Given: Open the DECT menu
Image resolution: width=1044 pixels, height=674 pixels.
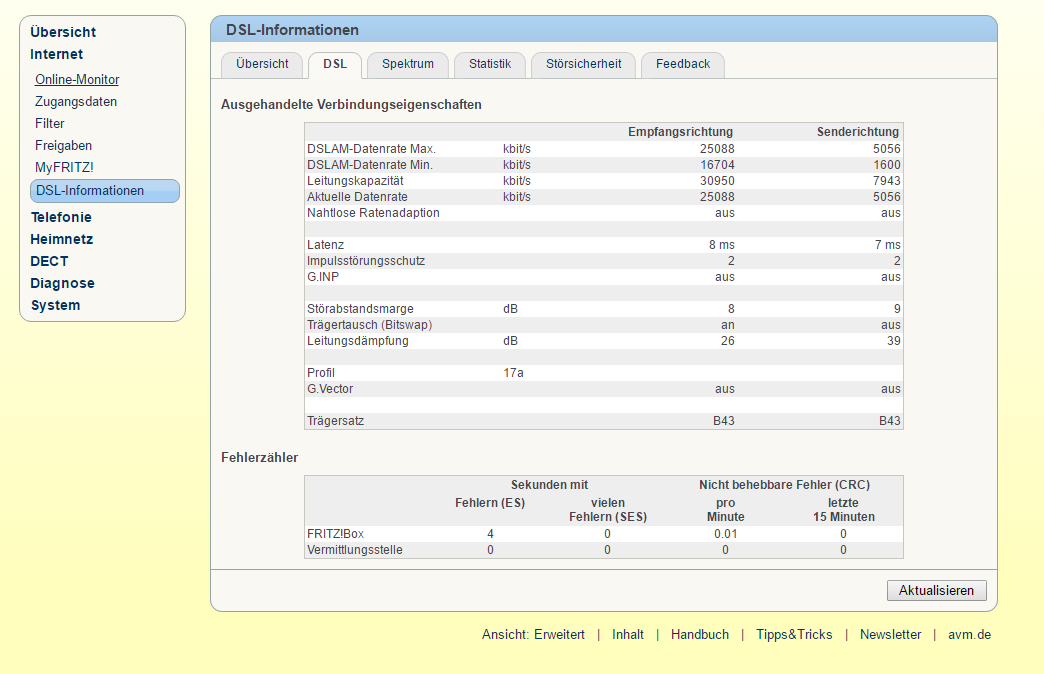Looking at the screenshot, I should (49, 261).
